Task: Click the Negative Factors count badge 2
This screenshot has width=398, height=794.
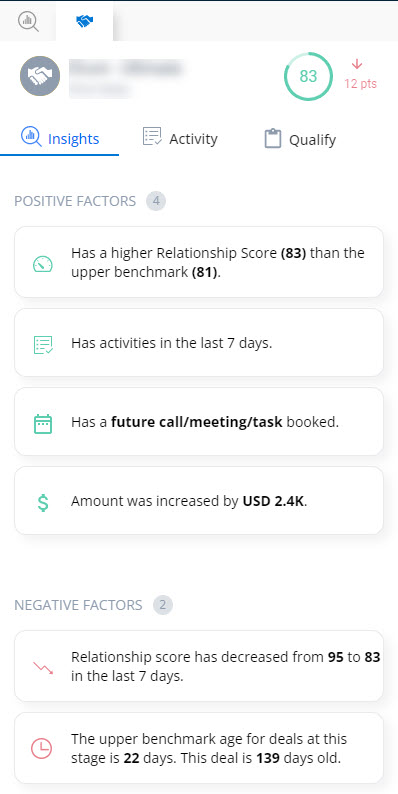Action: (163, 605)
